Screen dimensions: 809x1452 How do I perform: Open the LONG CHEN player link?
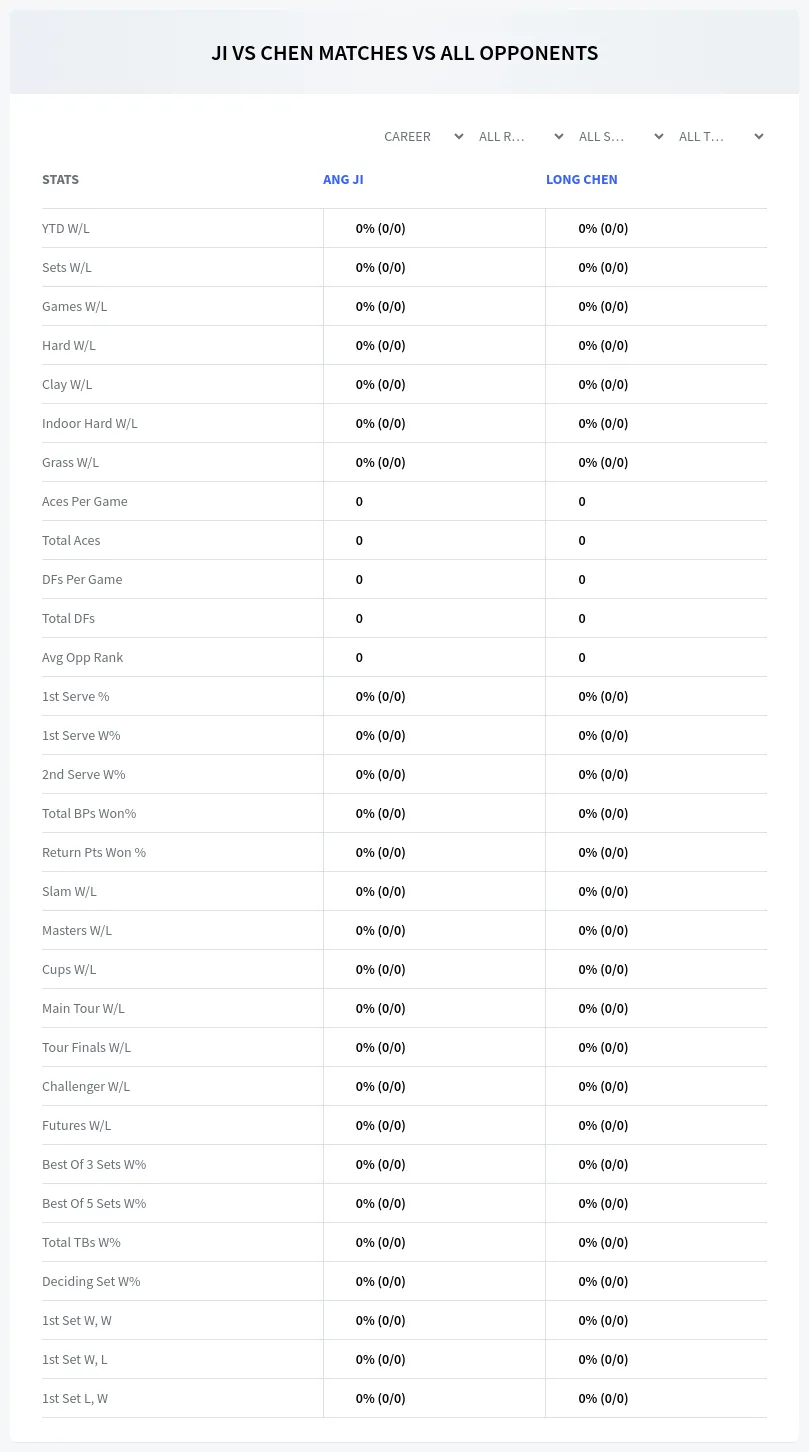tap(582, 180)
